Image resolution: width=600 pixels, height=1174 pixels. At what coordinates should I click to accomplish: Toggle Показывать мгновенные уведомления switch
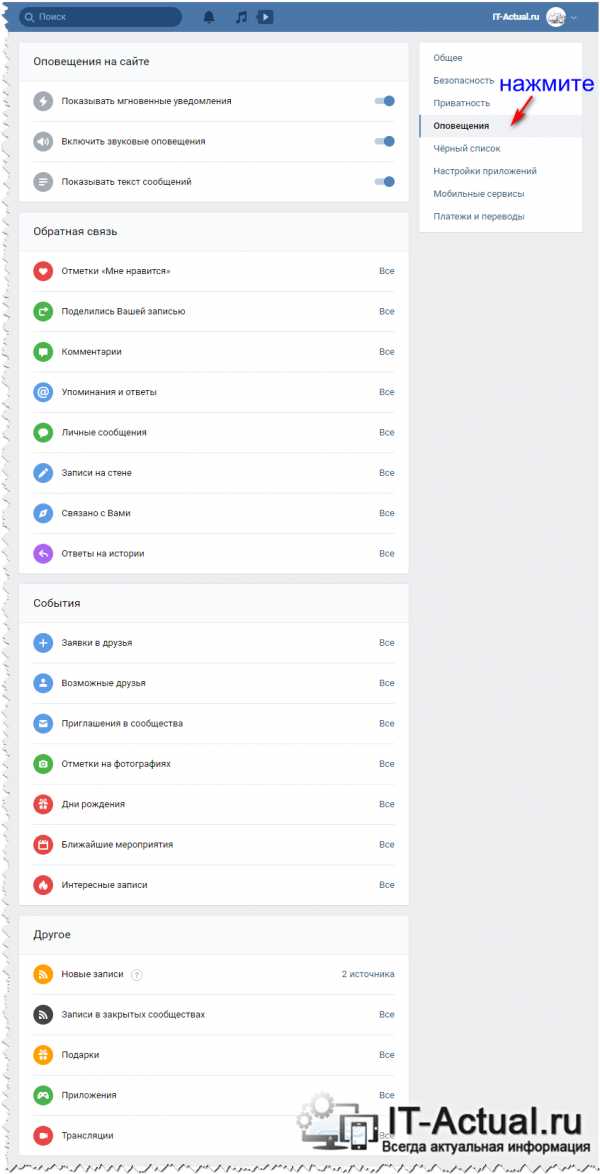click(385, 101)
